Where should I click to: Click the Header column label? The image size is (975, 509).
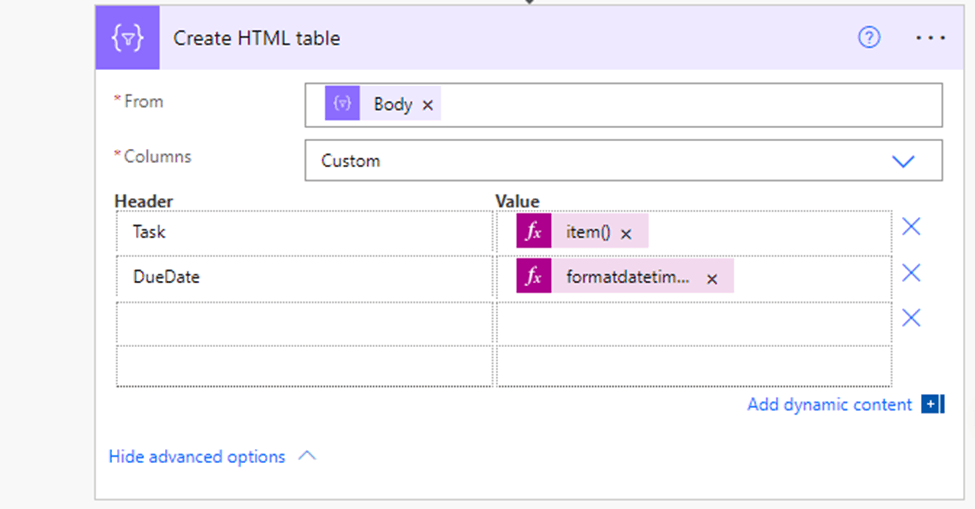pyautogui.click(x=144, y=201)
